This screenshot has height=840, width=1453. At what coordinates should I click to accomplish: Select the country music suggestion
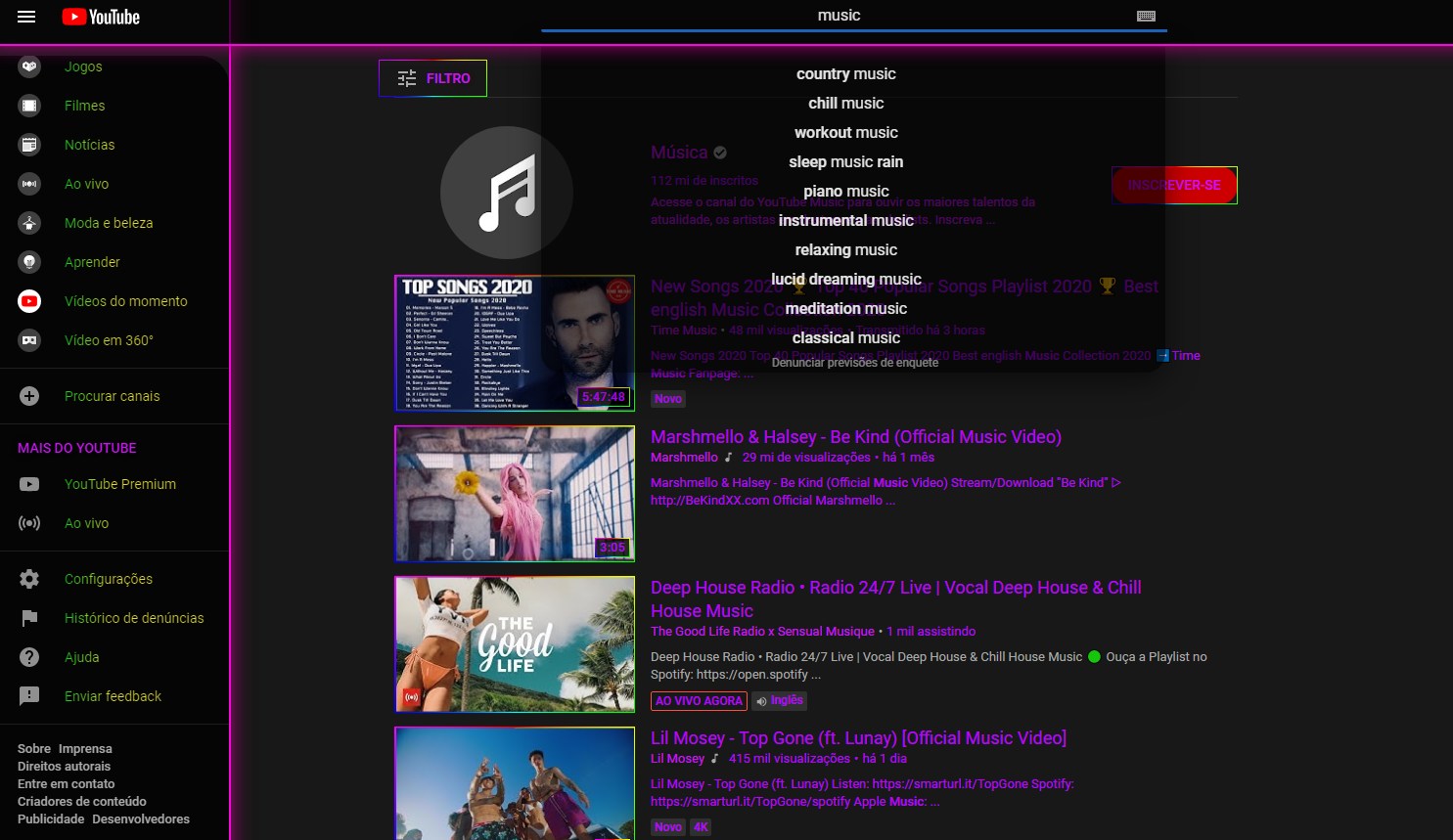(846, 74)
